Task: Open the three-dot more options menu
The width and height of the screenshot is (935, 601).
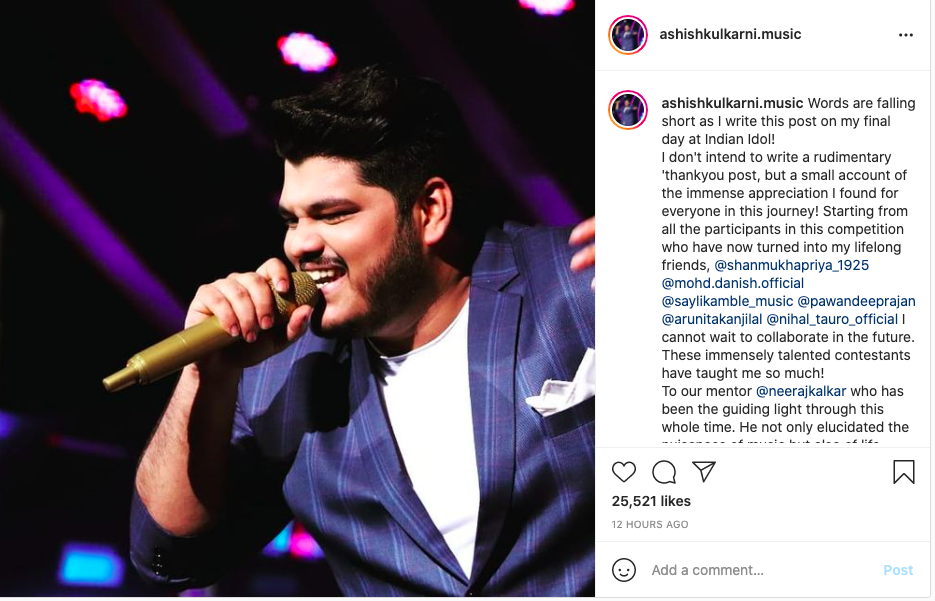Action: [x=906, y=35]
